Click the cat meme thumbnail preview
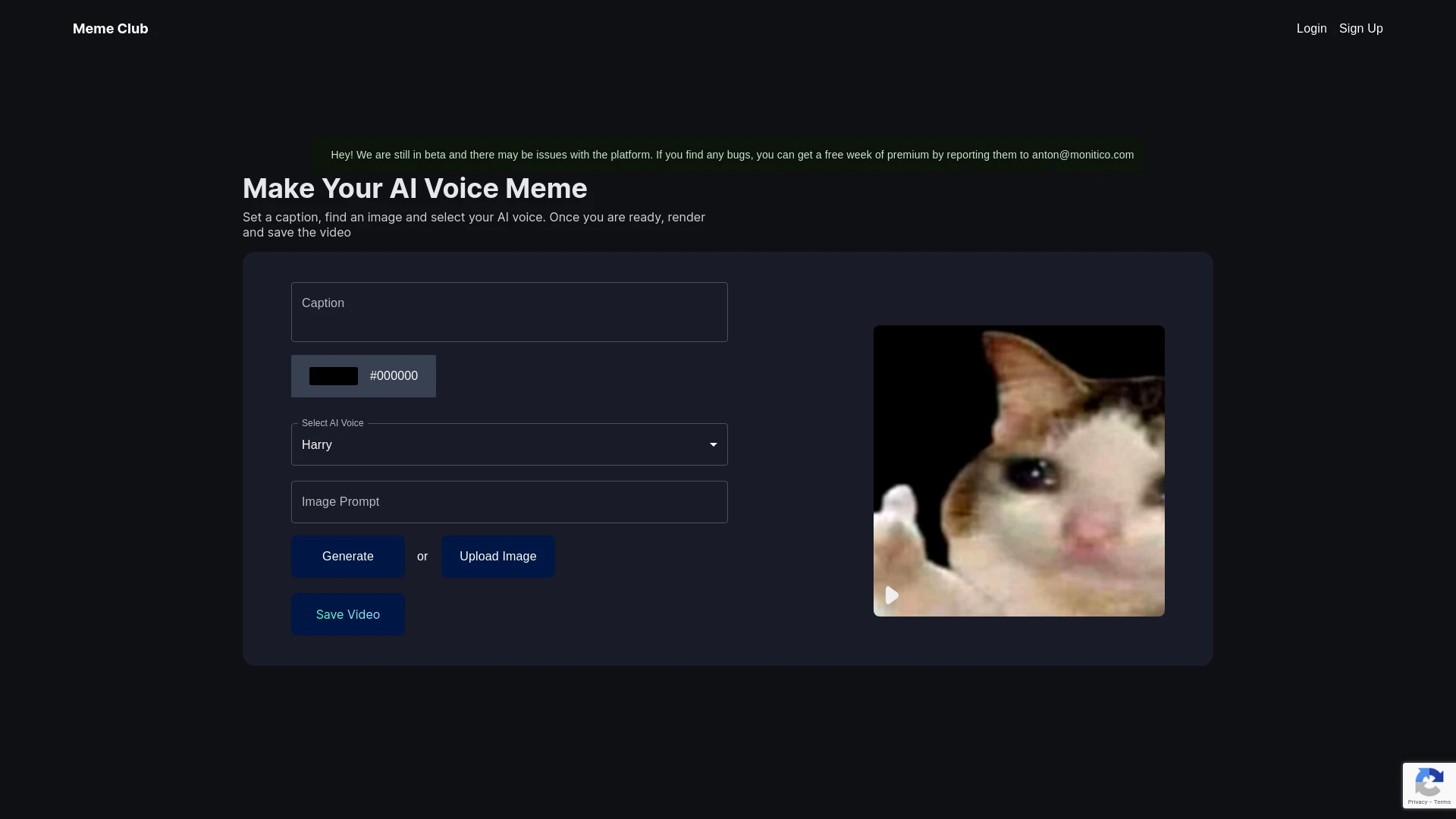This screenshot has width=1456, height=819. click(x=1019, y=470)
